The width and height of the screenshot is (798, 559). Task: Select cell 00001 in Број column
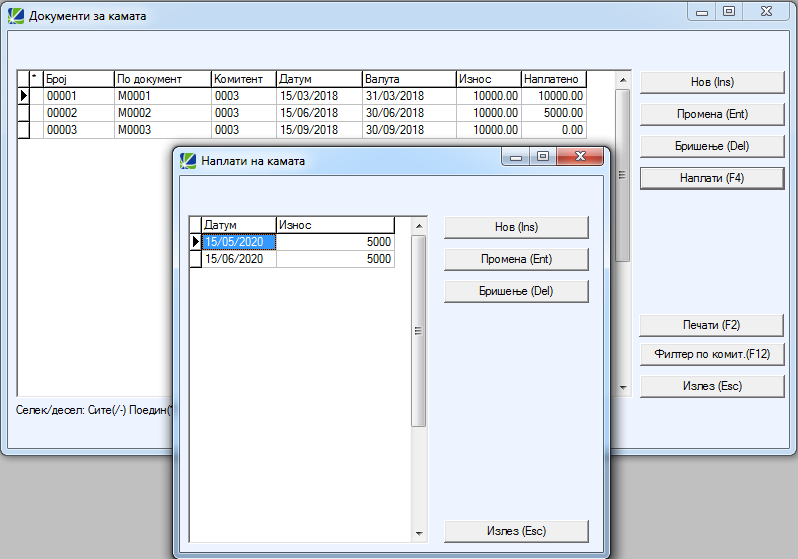(78, 96)
